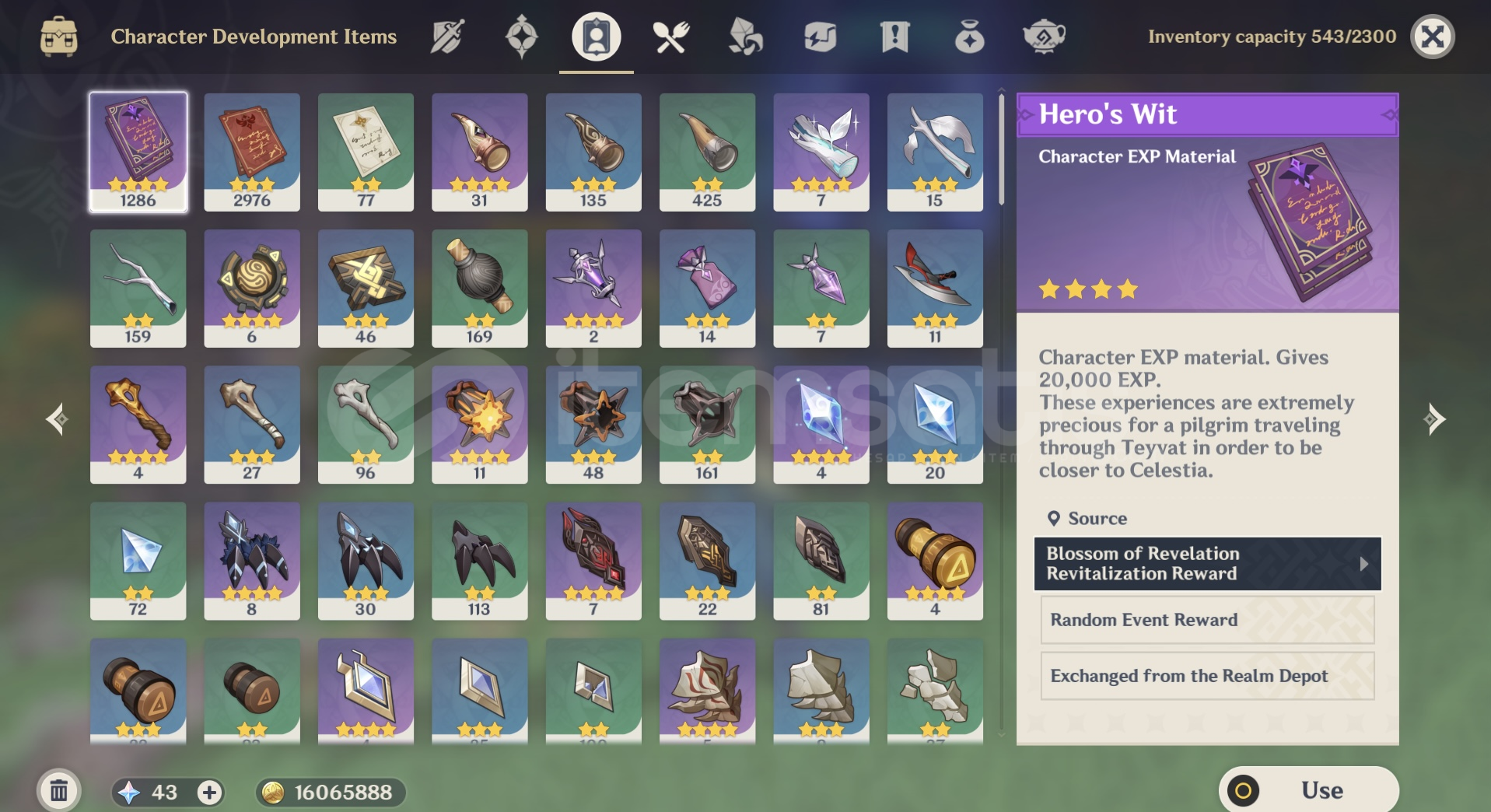Expand Blossom of Revelation source entry
Image resolution: width=1491 pixels, height=812 pixels.
click(1207, 564)
